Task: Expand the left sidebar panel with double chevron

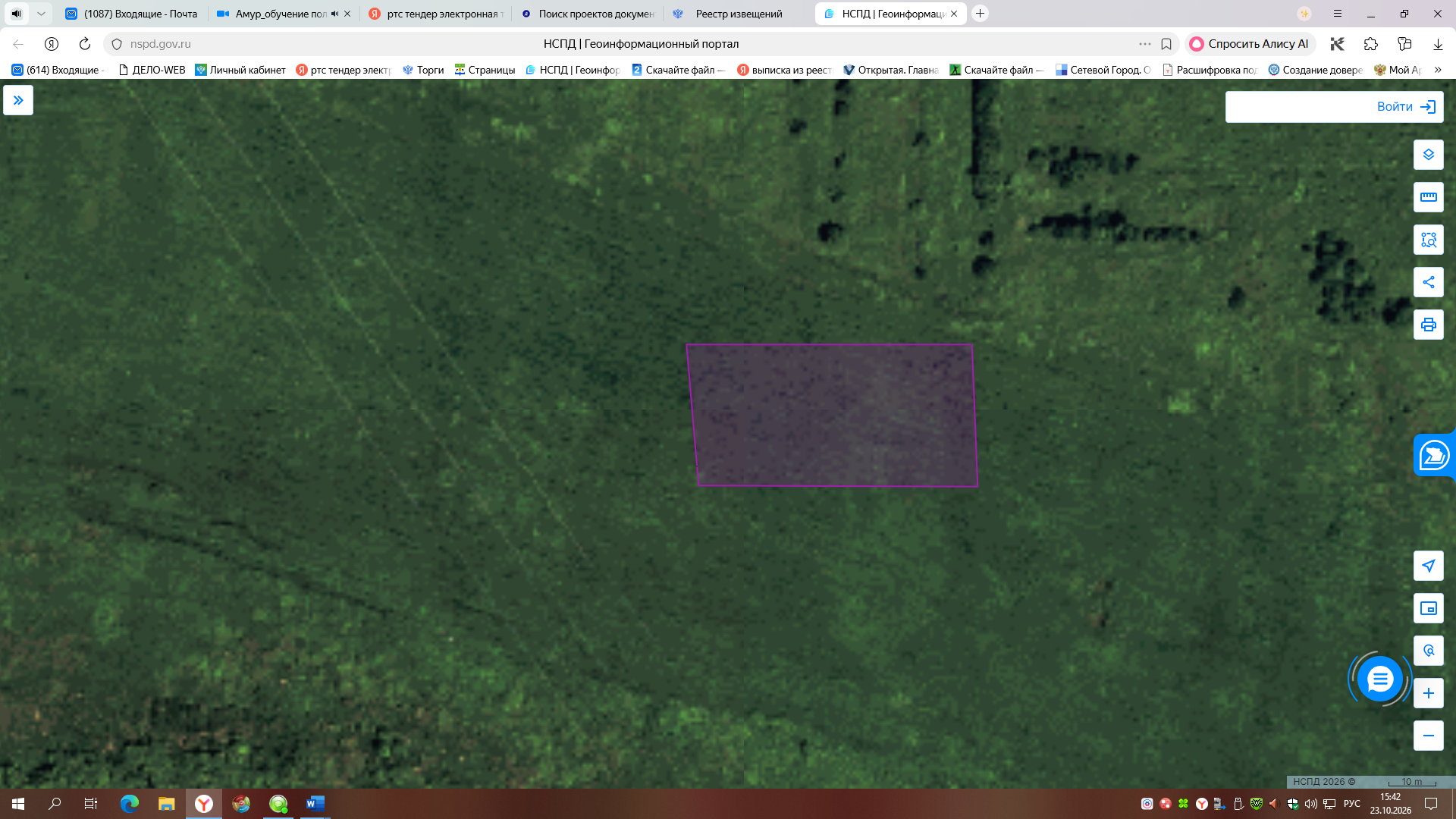Action: pos(18,100)
